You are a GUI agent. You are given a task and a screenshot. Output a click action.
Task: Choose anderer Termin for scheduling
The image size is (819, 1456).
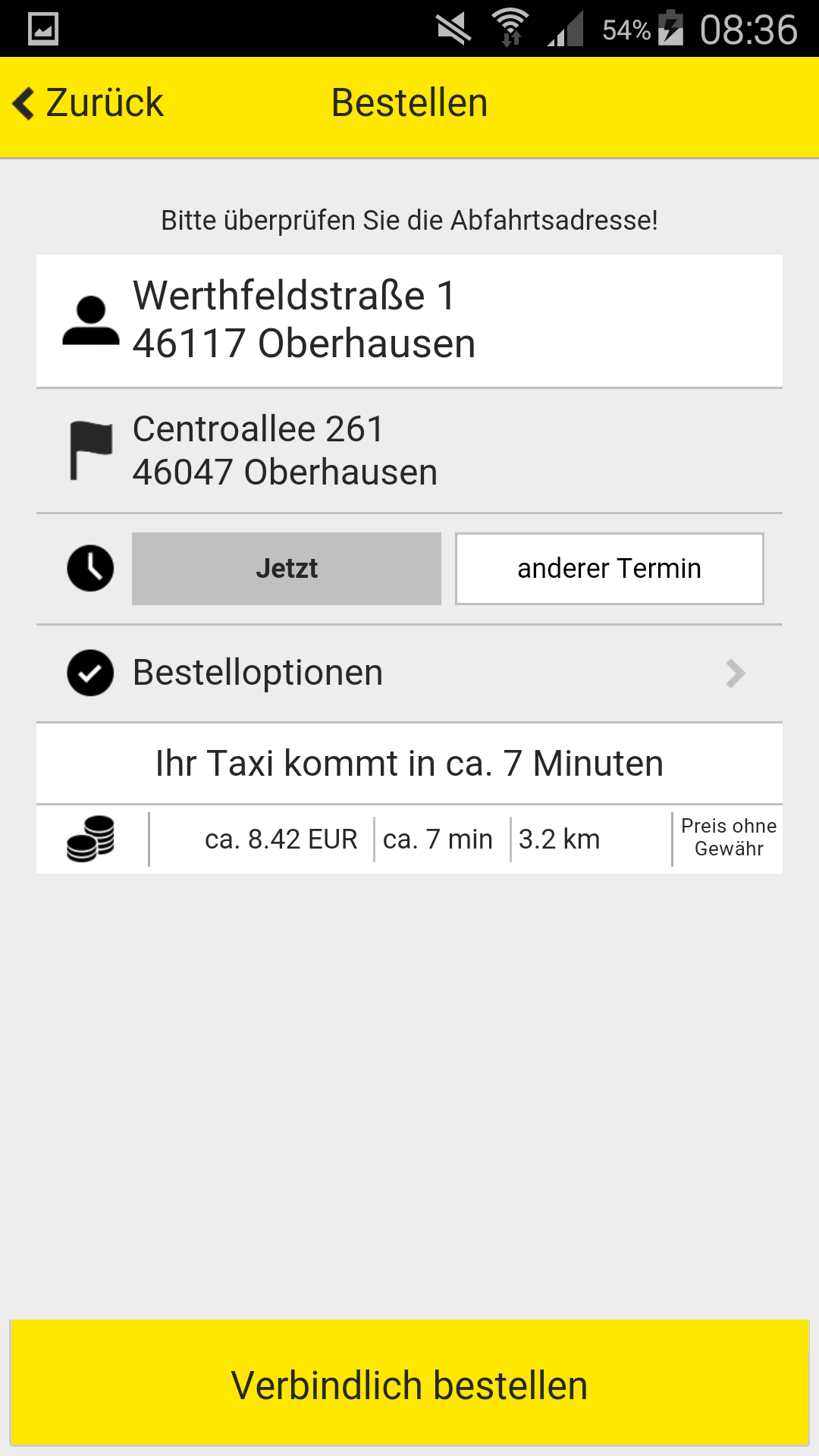tap(609, 569)
